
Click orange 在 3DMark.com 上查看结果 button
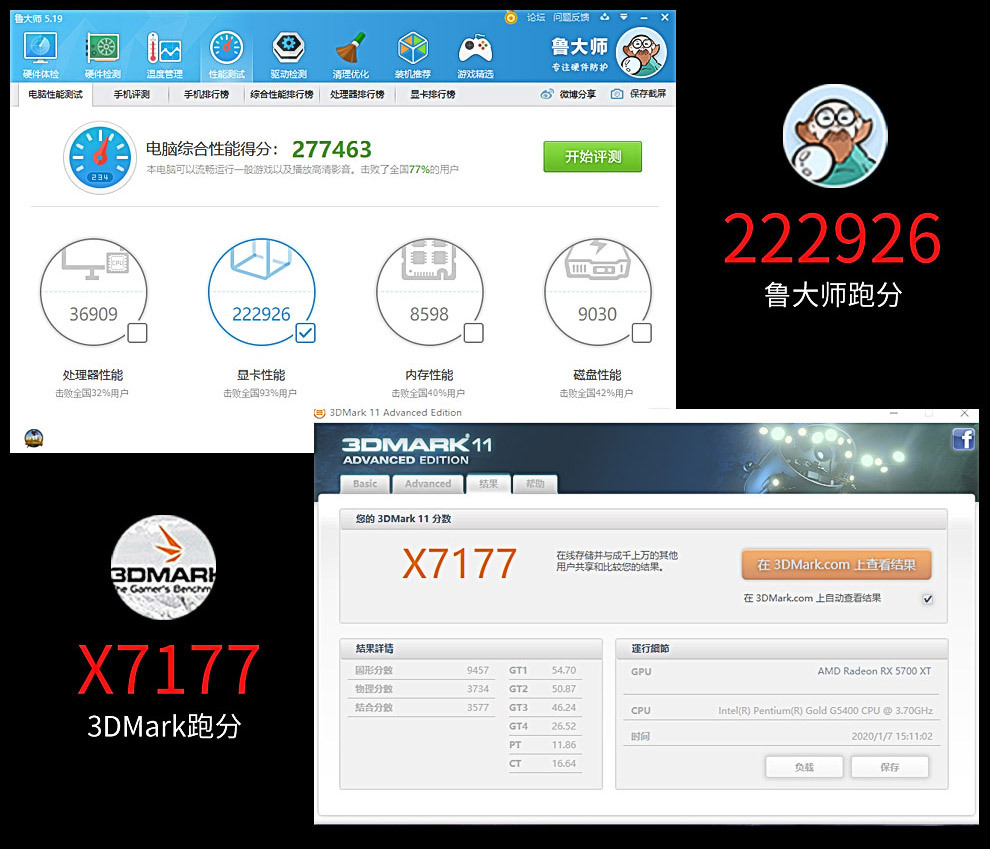click(x=836, y=565)
